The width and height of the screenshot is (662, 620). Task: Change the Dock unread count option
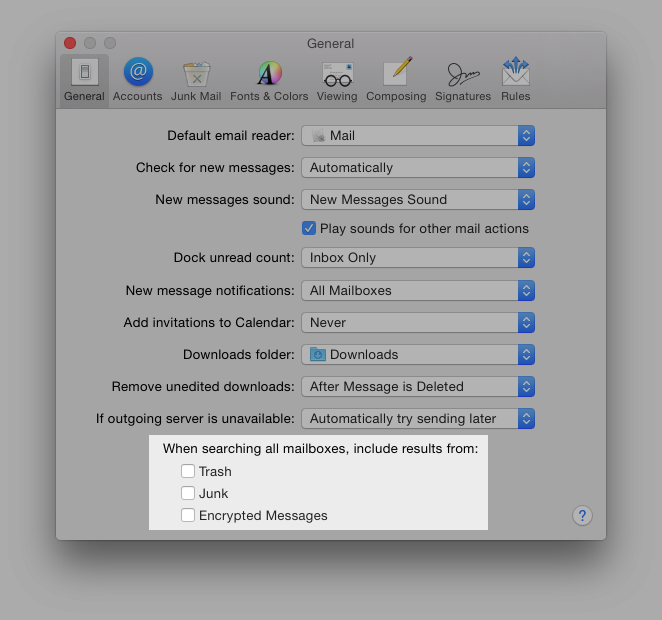[x=418, y=257]
